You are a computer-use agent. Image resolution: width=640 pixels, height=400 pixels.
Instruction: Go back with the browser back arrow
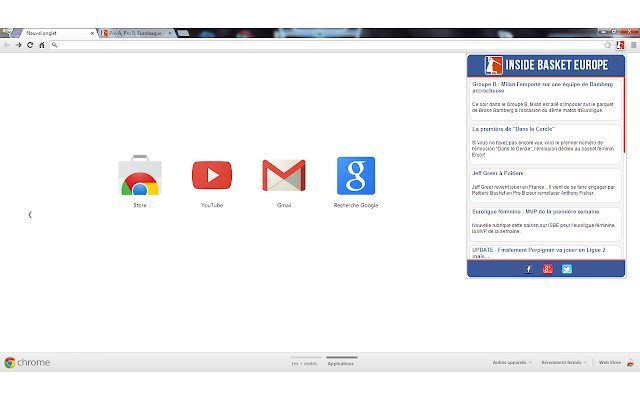pyautogui.click(x=7, y=45)
